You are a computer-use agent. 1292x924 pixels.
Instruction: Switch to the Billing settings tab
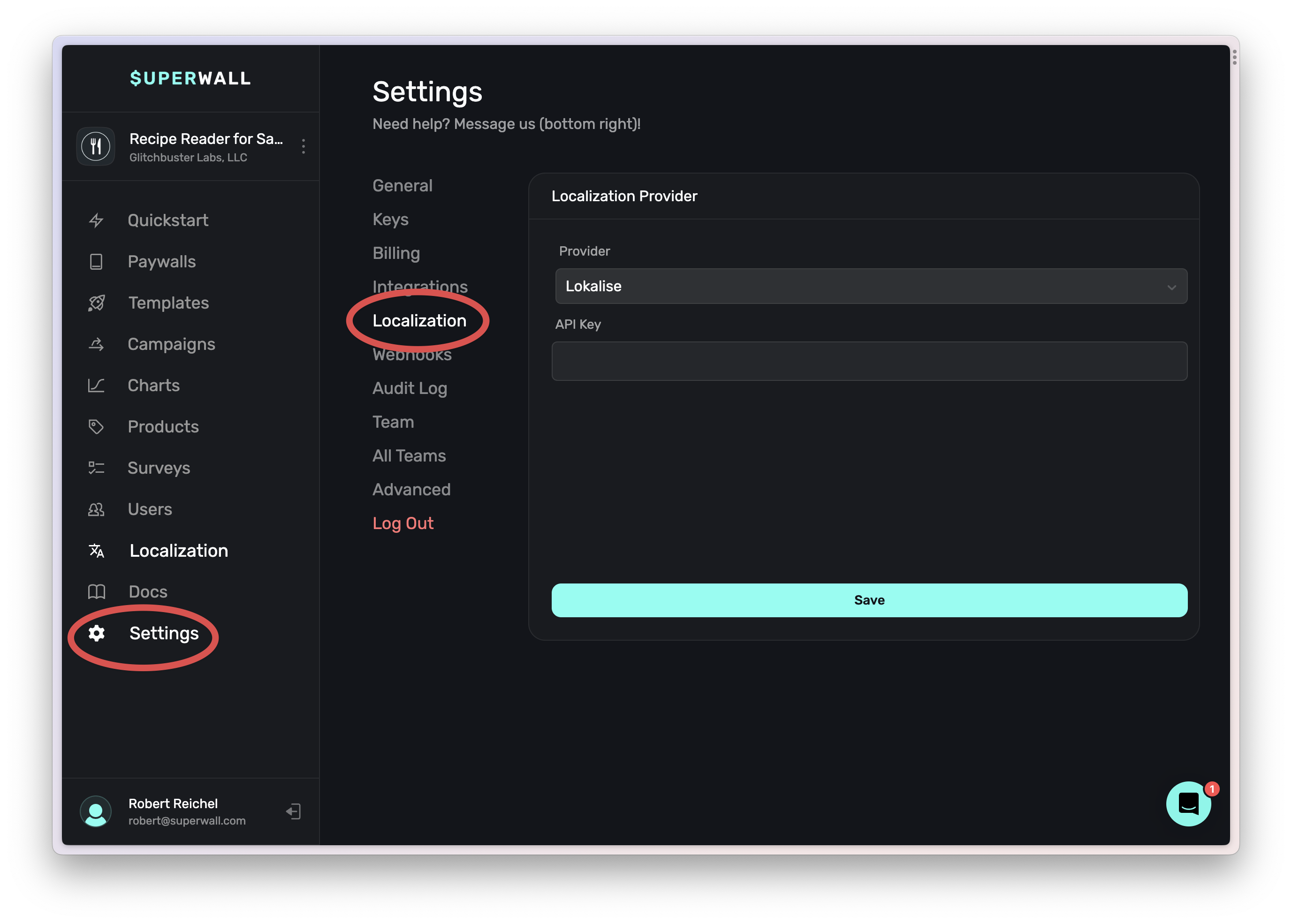[396, 253]
